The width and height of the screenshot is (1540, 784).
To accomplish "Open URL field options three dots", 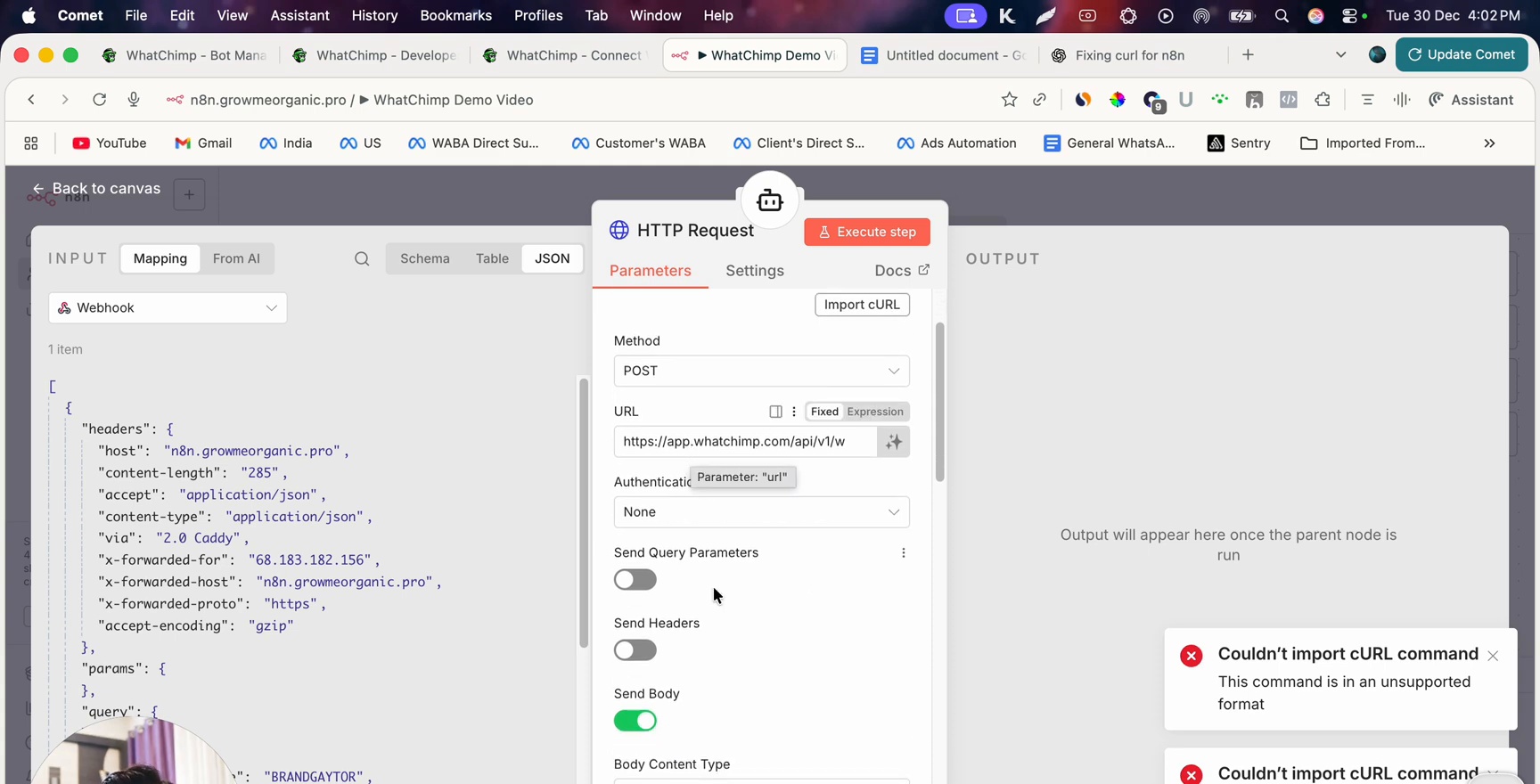I will [794, 412].
